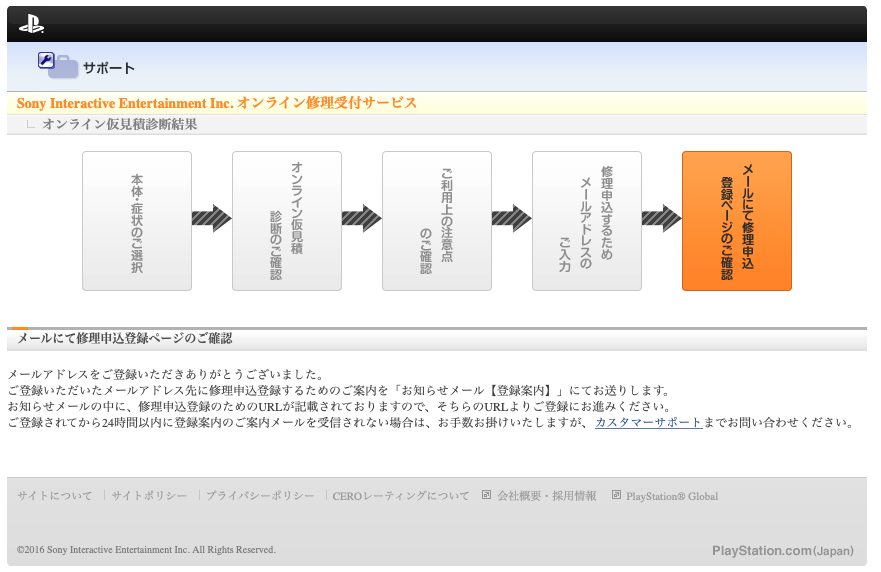Click the PlayStation.com (Japan) footer logo
Image resolution: width=881 pixels, height=572 pixels.
point(783,551)
